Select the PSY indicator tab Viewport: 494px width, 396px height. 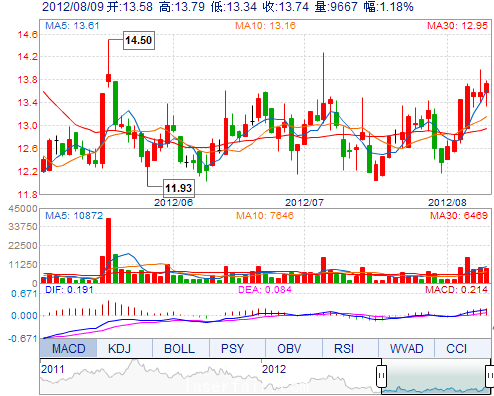click(232, 348)
